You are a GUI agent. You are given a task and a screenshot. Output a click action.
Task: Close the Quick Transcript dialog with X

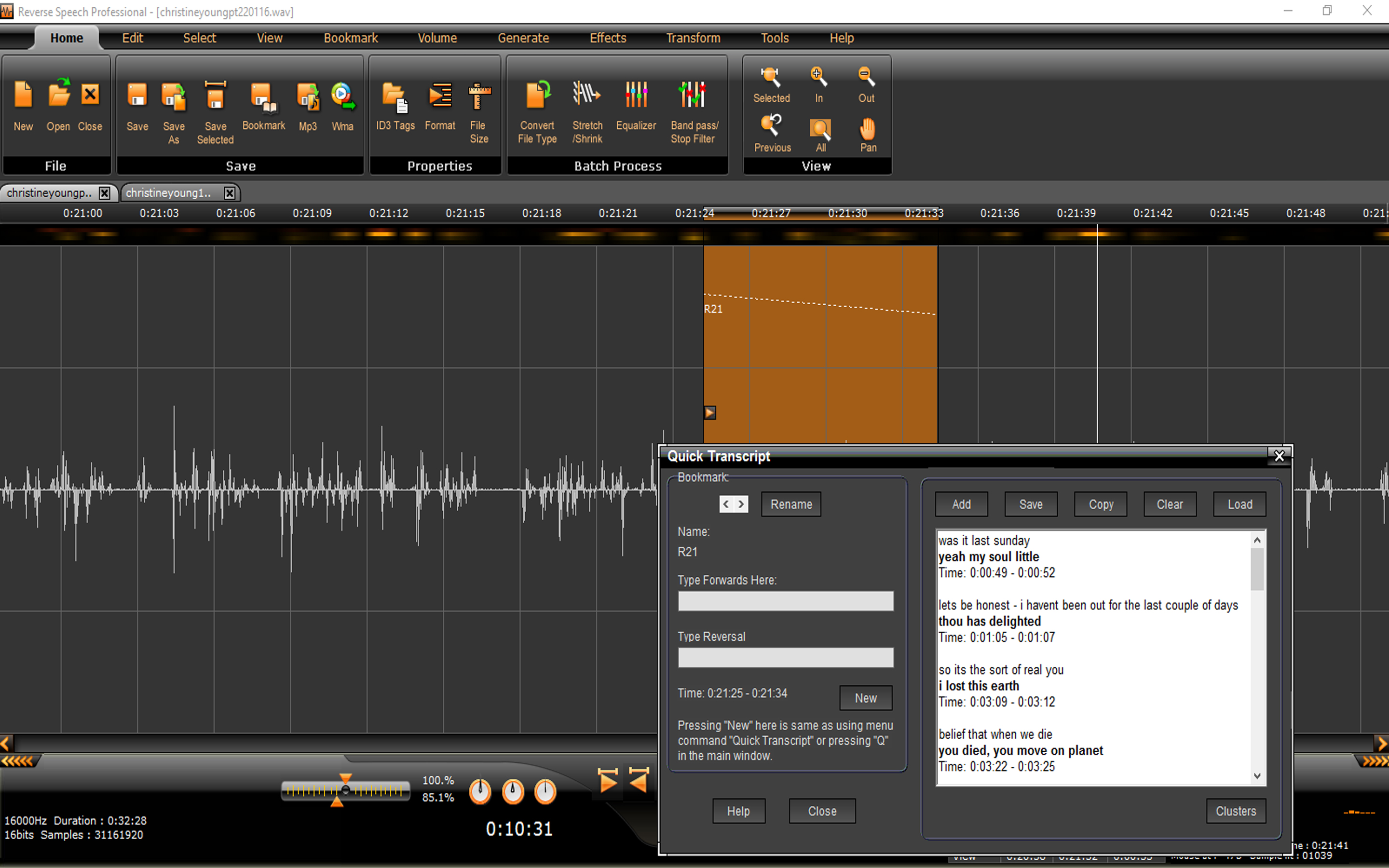pyautogui.click(x=1280, y=456)
